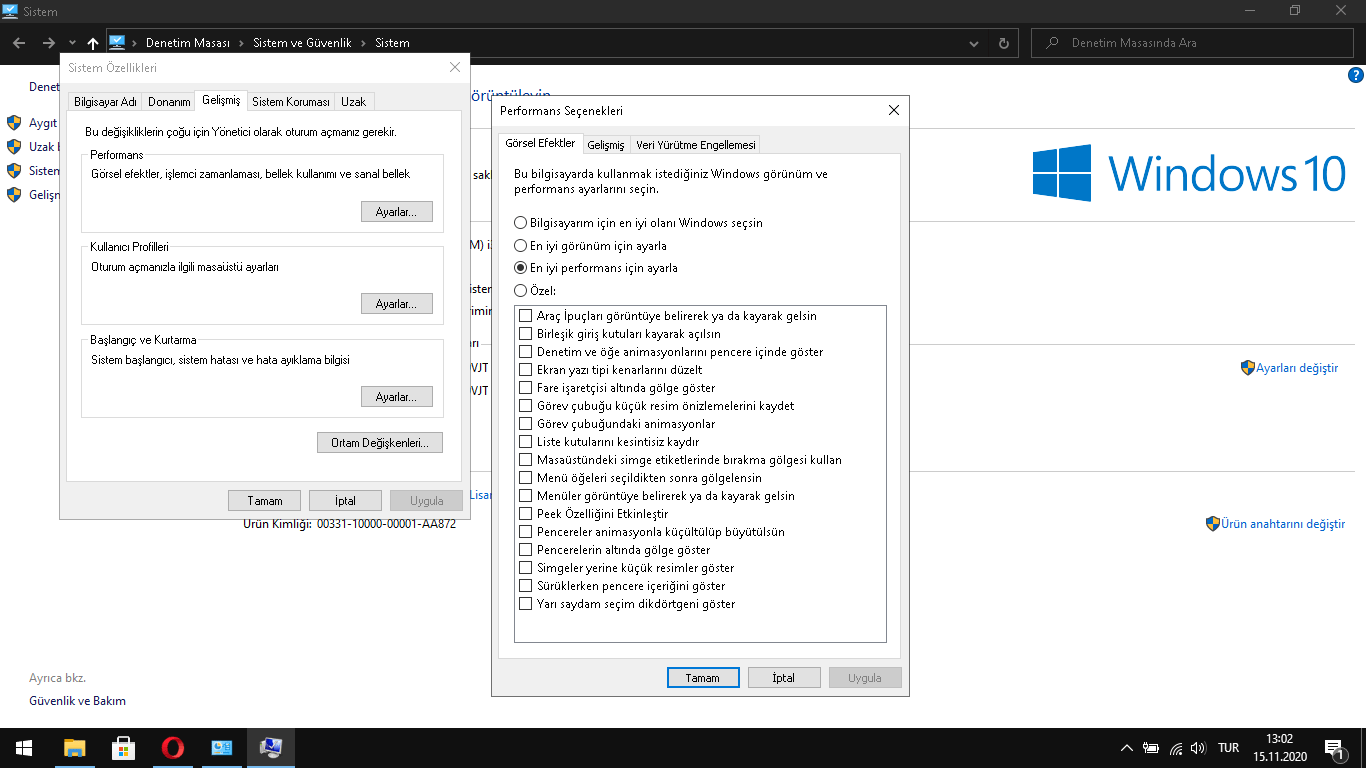Open the 'Bilgisayar Adı' tab
1366x768 pixels.
(105, 102)
